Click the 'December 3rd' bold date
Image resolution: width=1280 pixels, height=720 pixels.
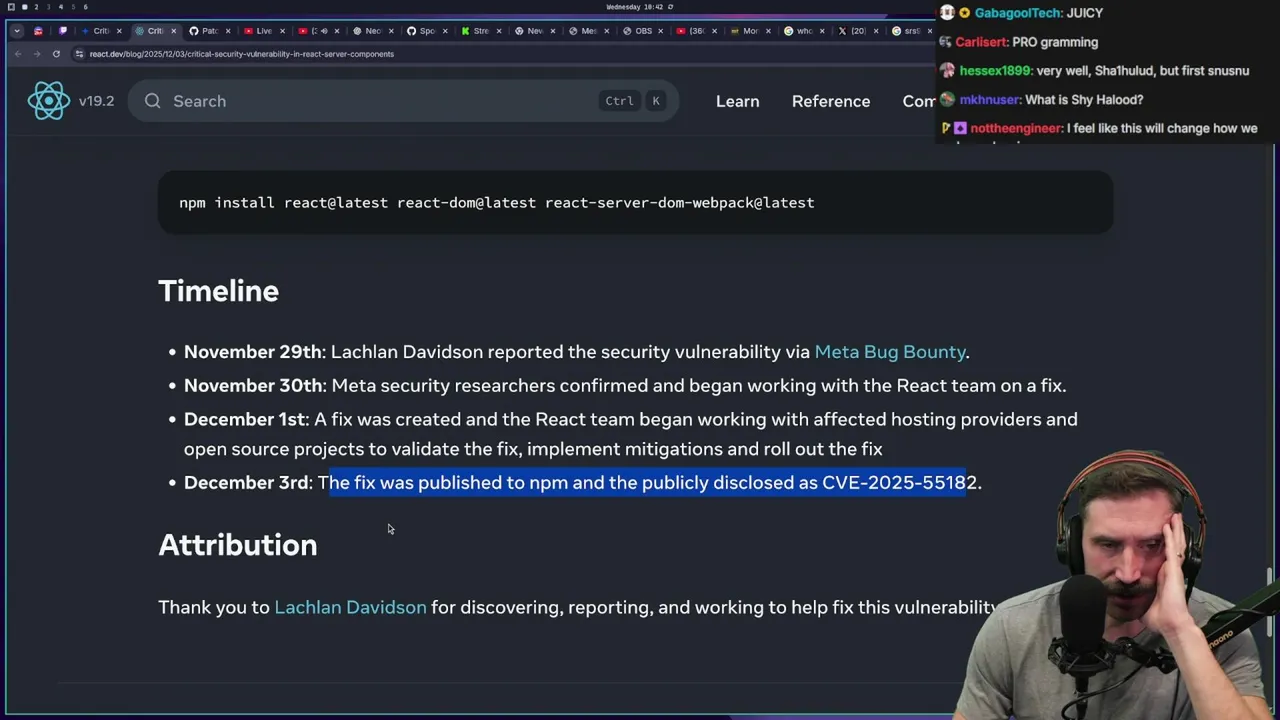tap(246, 482)
